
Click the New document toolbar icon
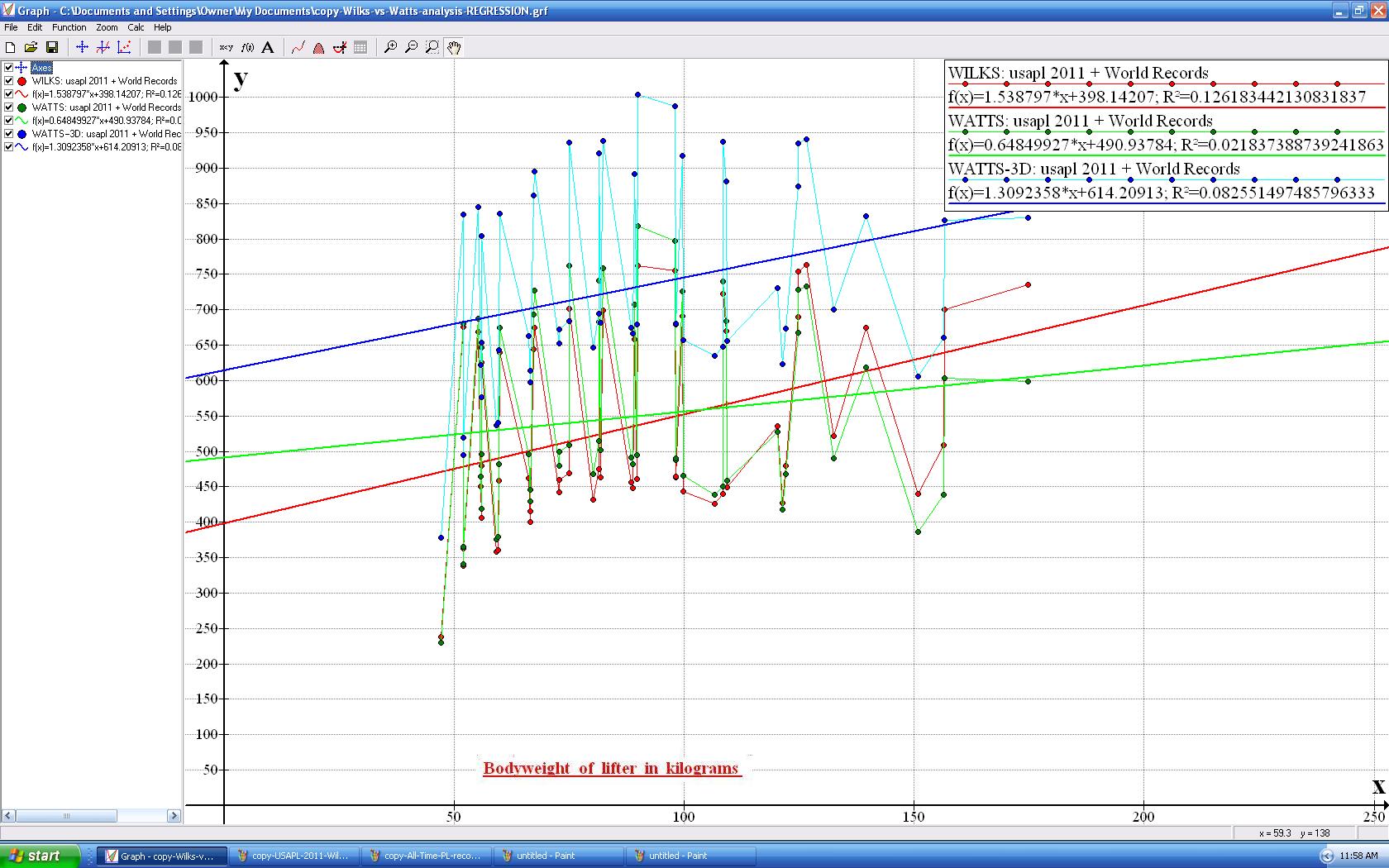point(11,47)
